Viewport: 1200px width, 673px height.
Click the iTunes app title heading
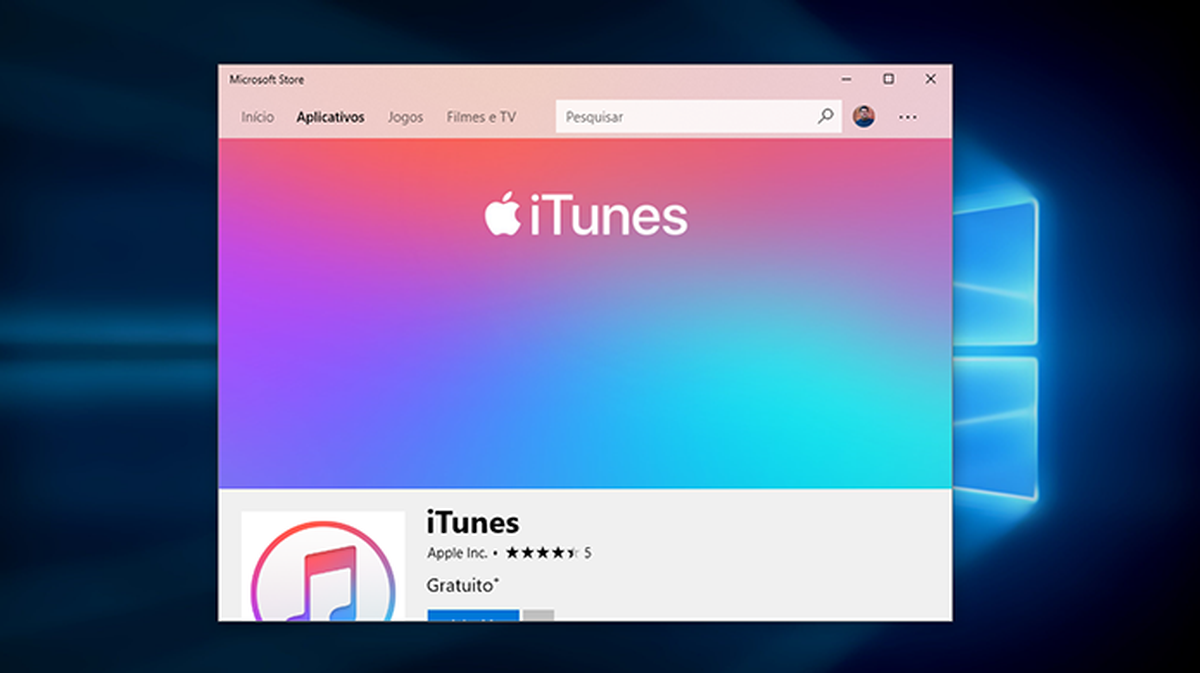[x=473, y=522]
